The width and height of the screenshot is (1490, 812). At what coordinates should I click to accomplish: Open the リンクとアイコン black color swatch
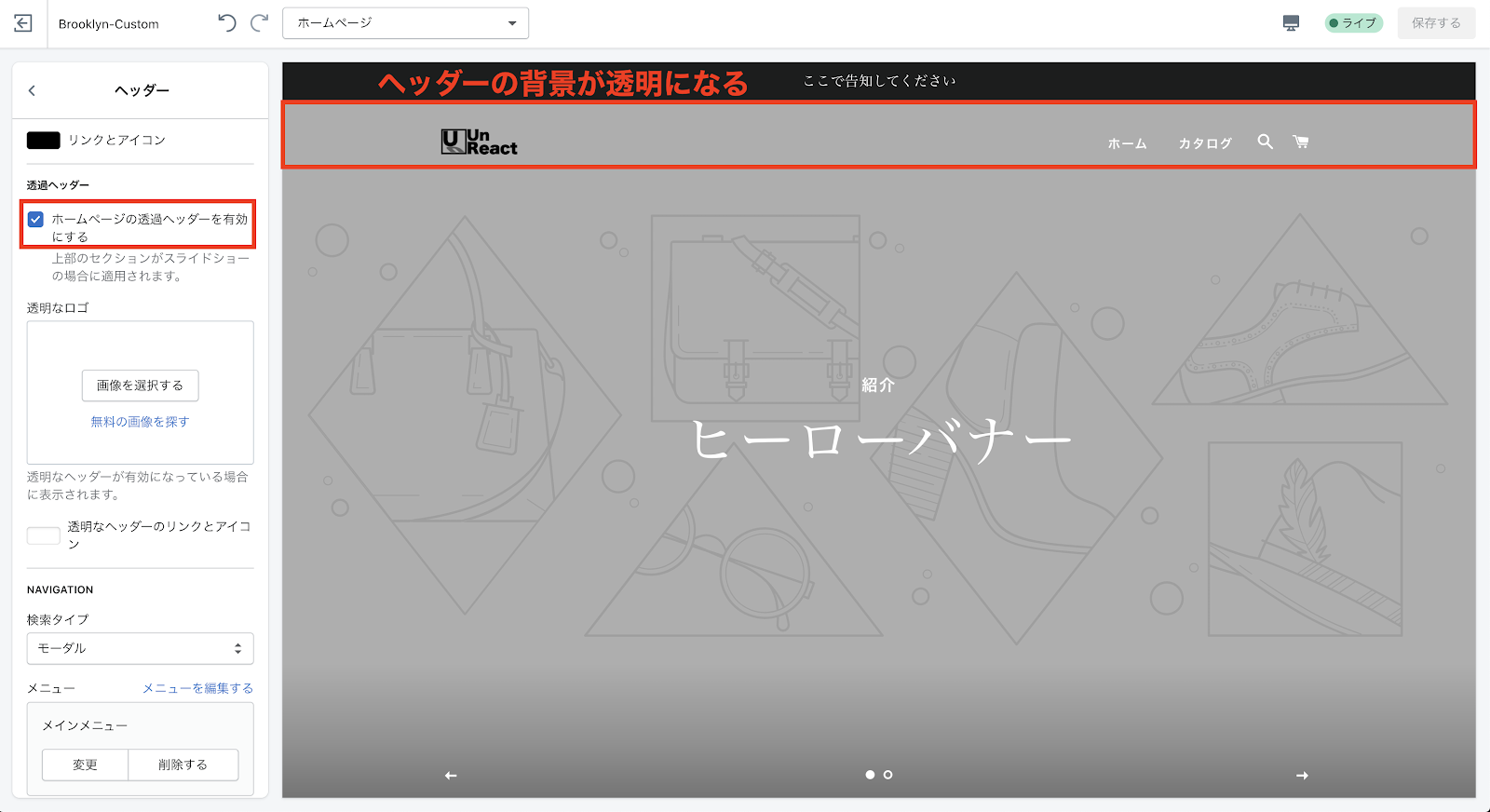[x=44, y=141]
